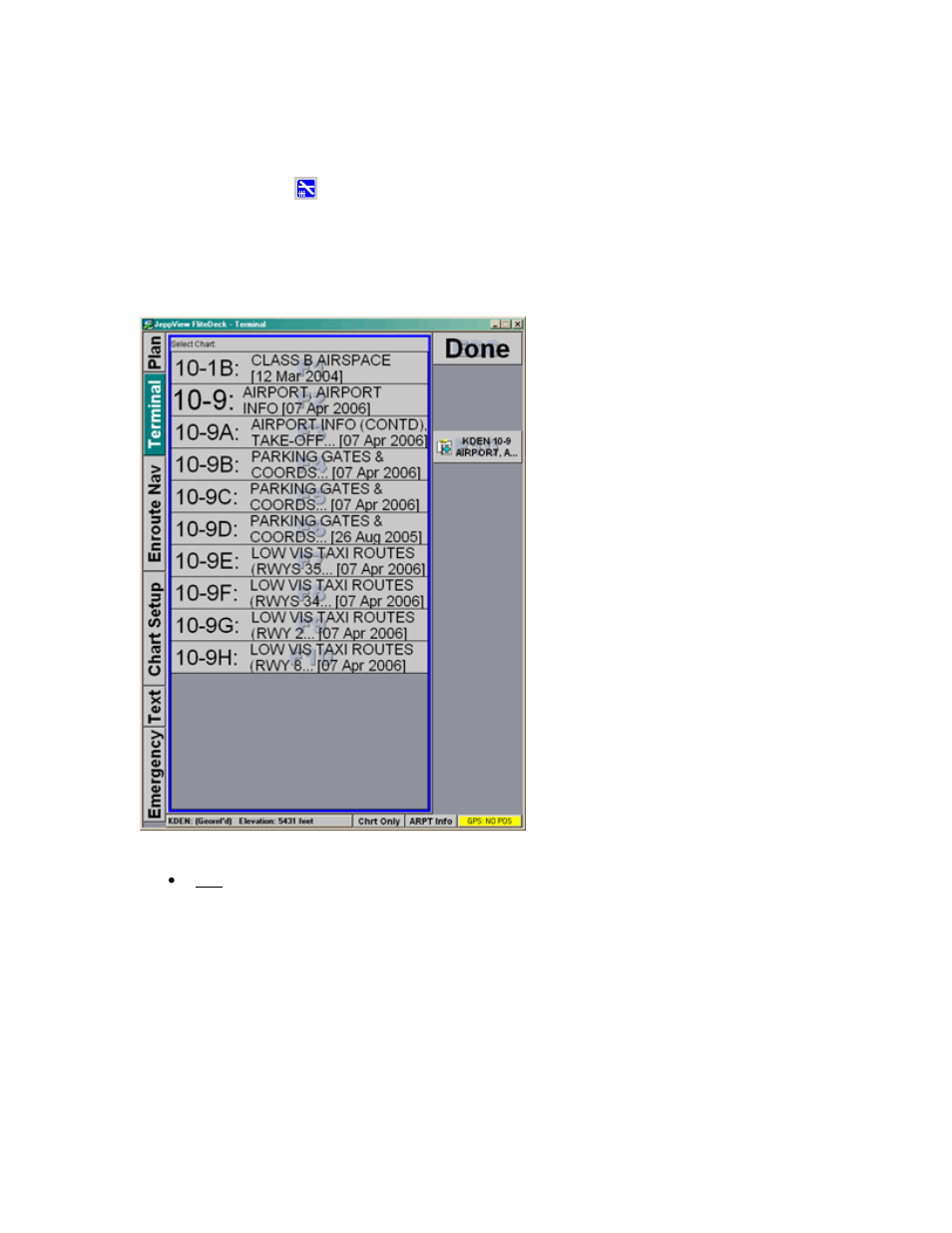Select chart 10-9H Low Vis Taxi Routes
The width and height of the screenshot is (952, 1233).
299,657
